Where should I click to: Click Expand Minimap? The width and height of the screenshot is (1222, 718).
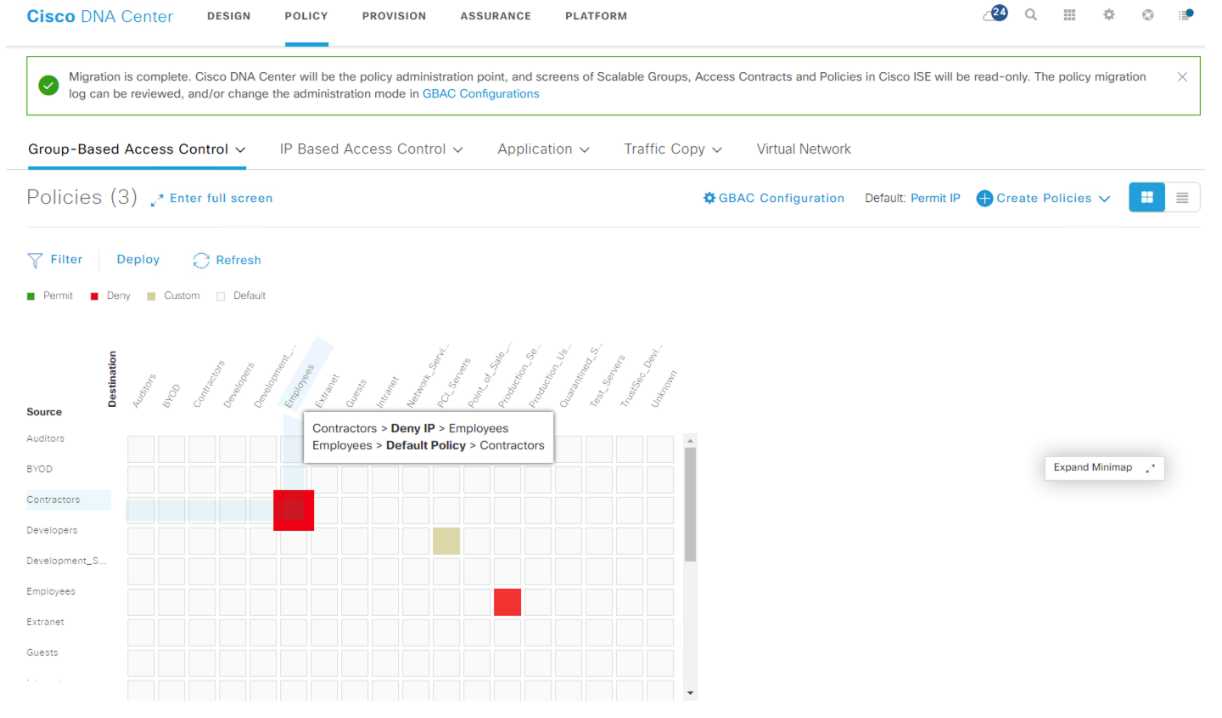[x=1104, y=467]
